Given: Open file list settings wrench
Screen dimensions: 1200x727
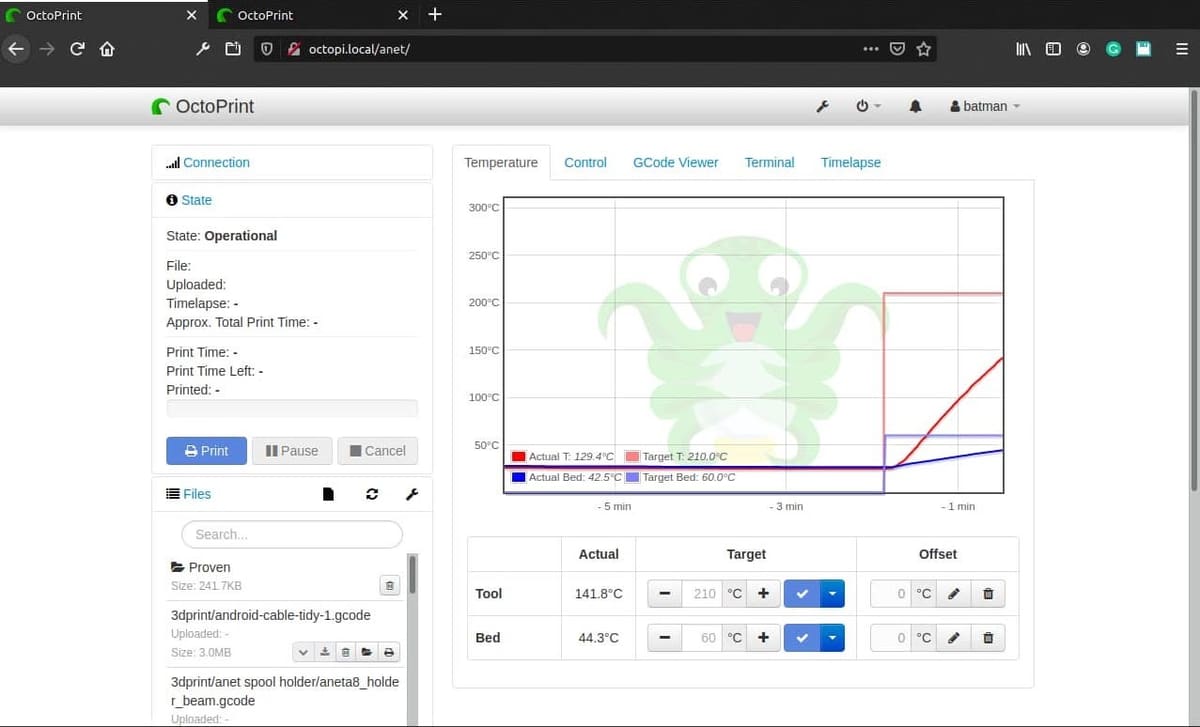Looking at the screenshot, I should [412, 494].
